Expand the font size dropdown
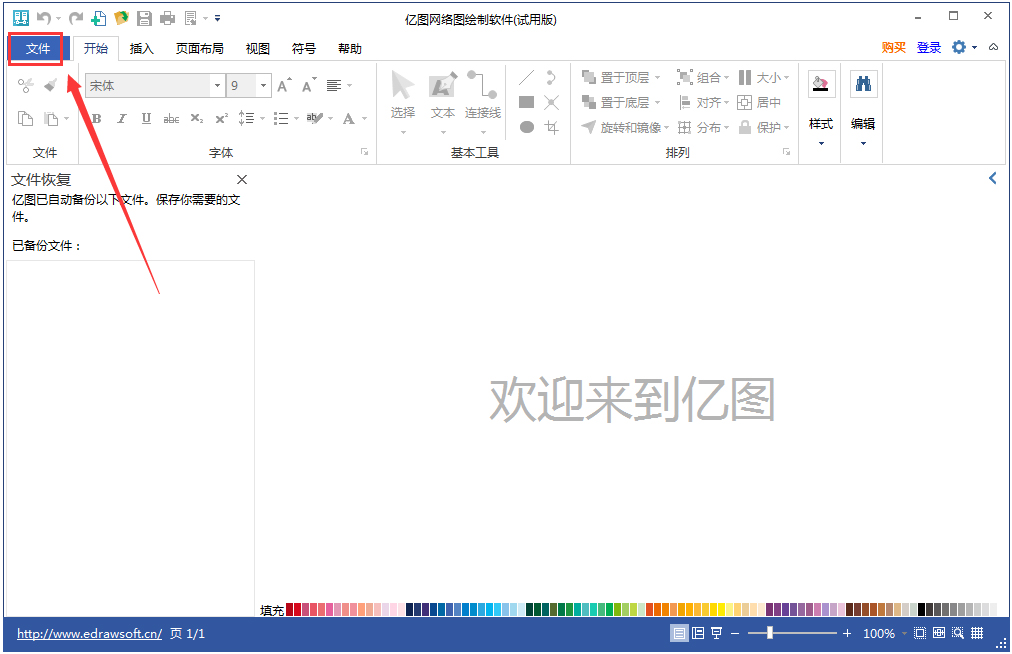 262,85
